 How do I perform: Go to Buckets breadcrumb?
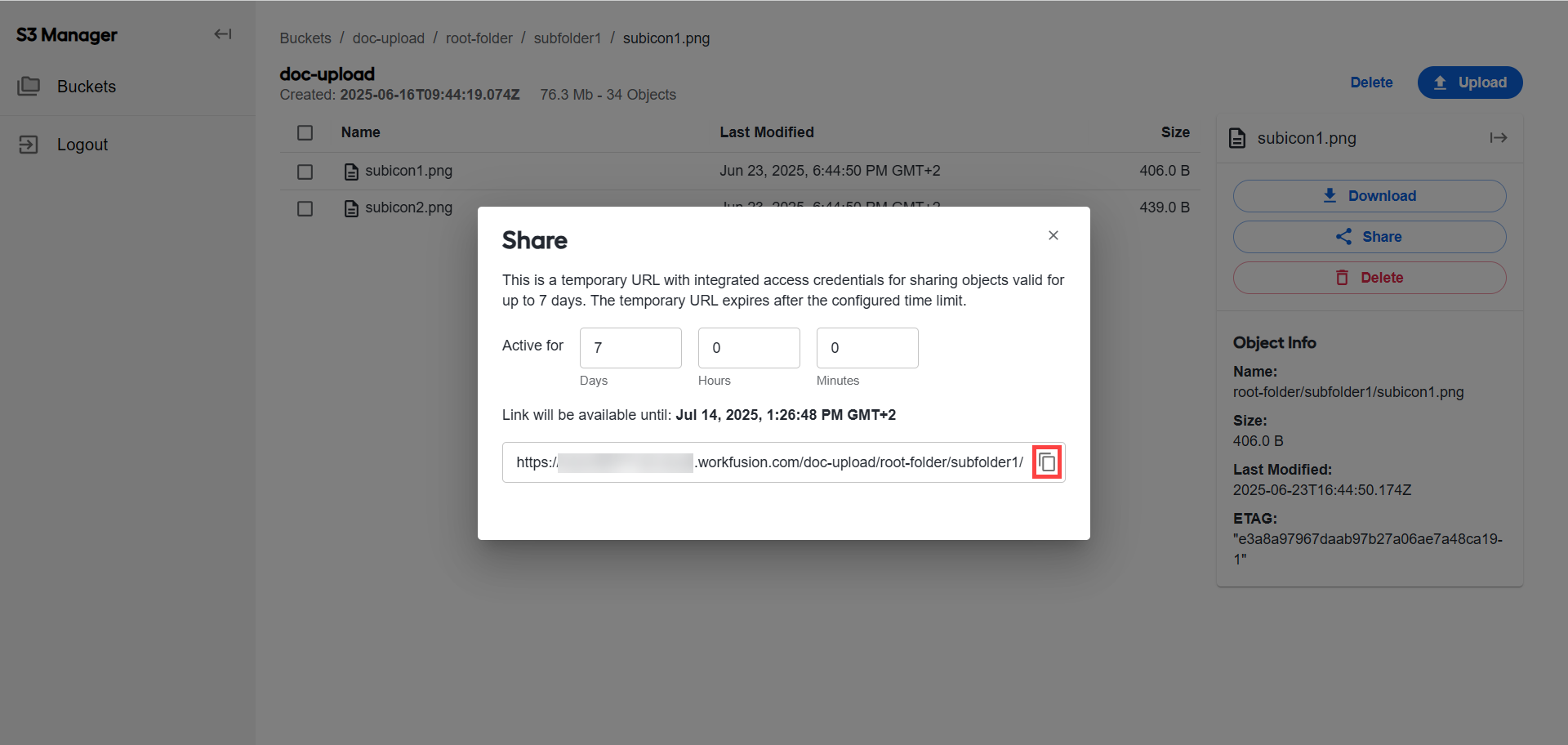pyautogui.click(x=305, y=38)
